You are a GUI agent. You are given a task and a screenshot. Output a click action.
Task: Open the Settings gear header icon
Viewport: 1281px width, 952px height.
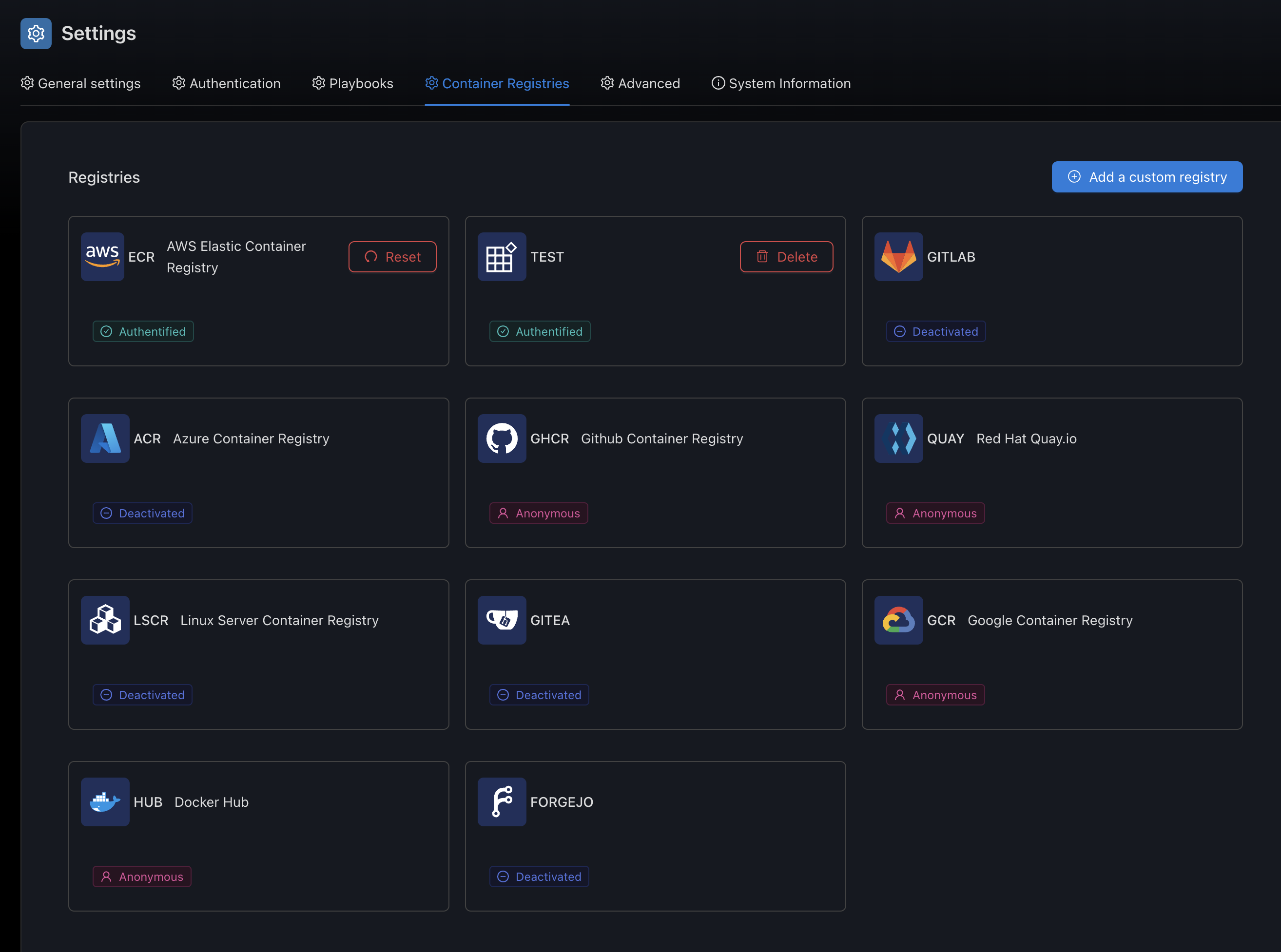[x=36, y=34]
